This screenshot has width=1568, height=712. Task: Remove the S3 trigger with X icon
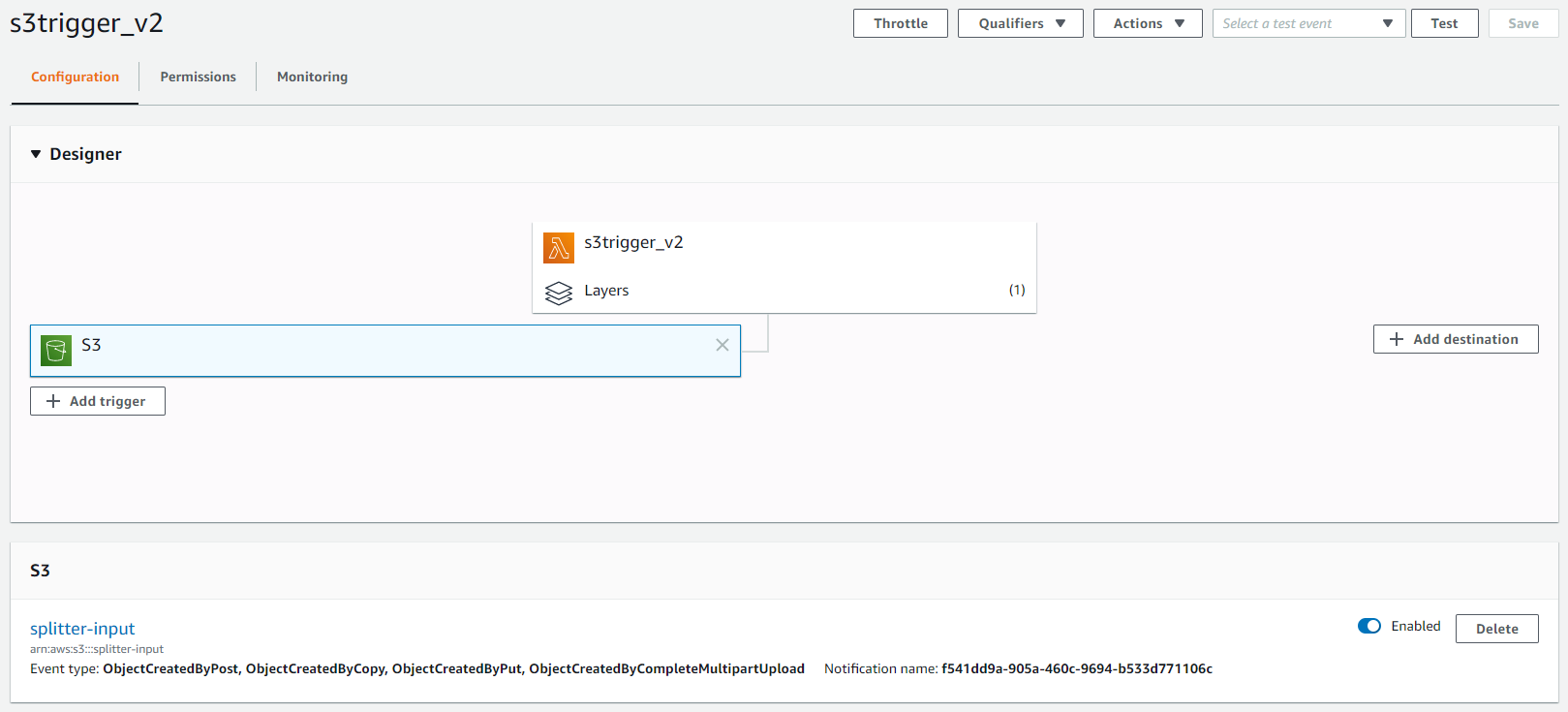(722, 345)
